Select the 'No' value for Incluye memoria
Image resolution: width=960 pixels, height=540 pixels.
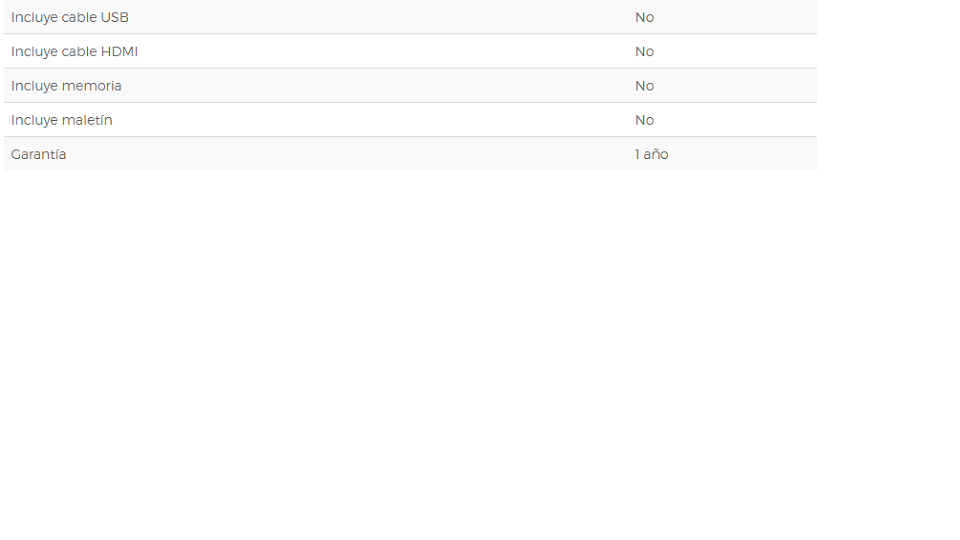(644, 86)
